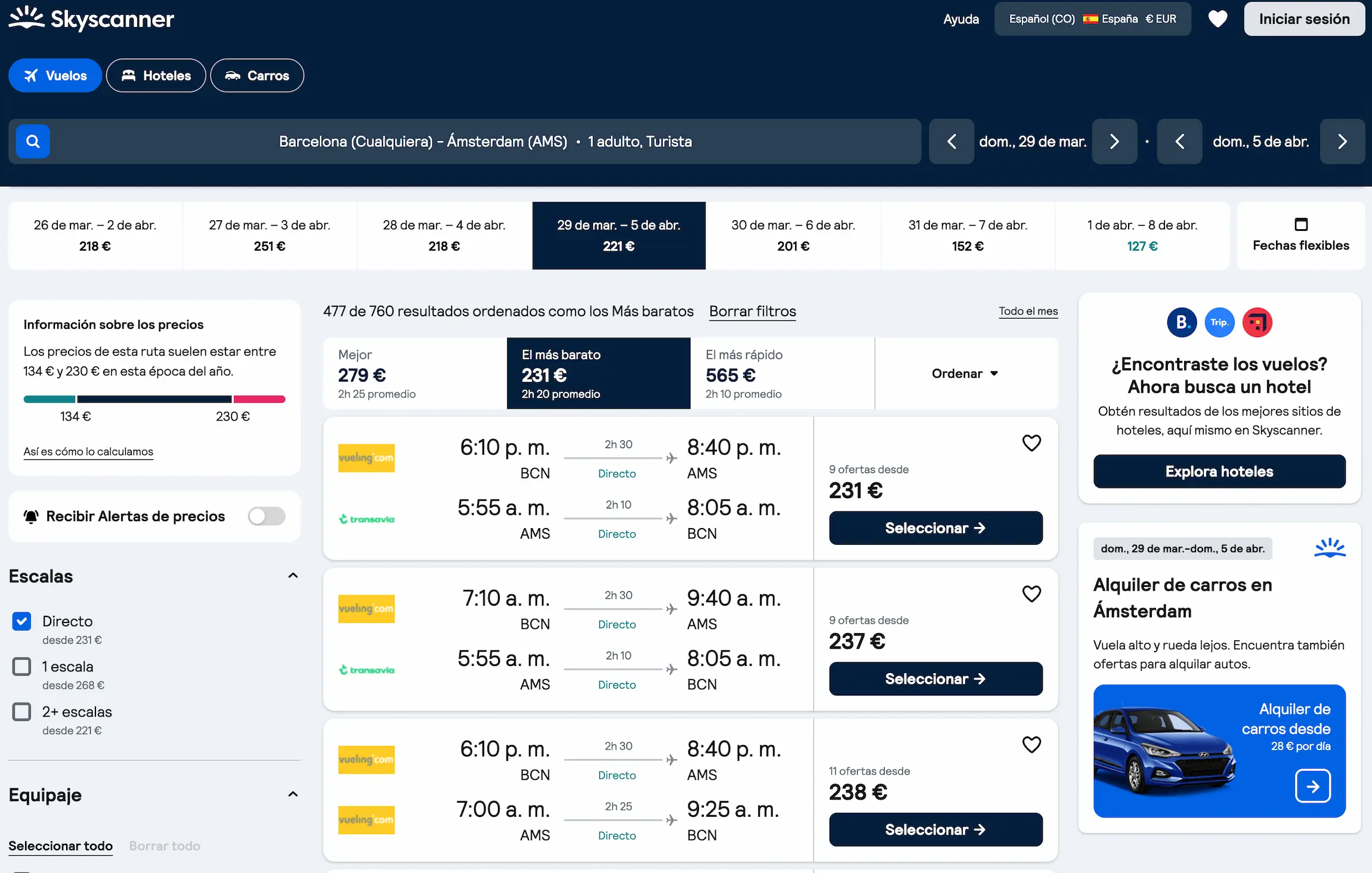Click the Borrar filtros link
The height and width of the screenshot is (873, 1372).
coord(752,311)
